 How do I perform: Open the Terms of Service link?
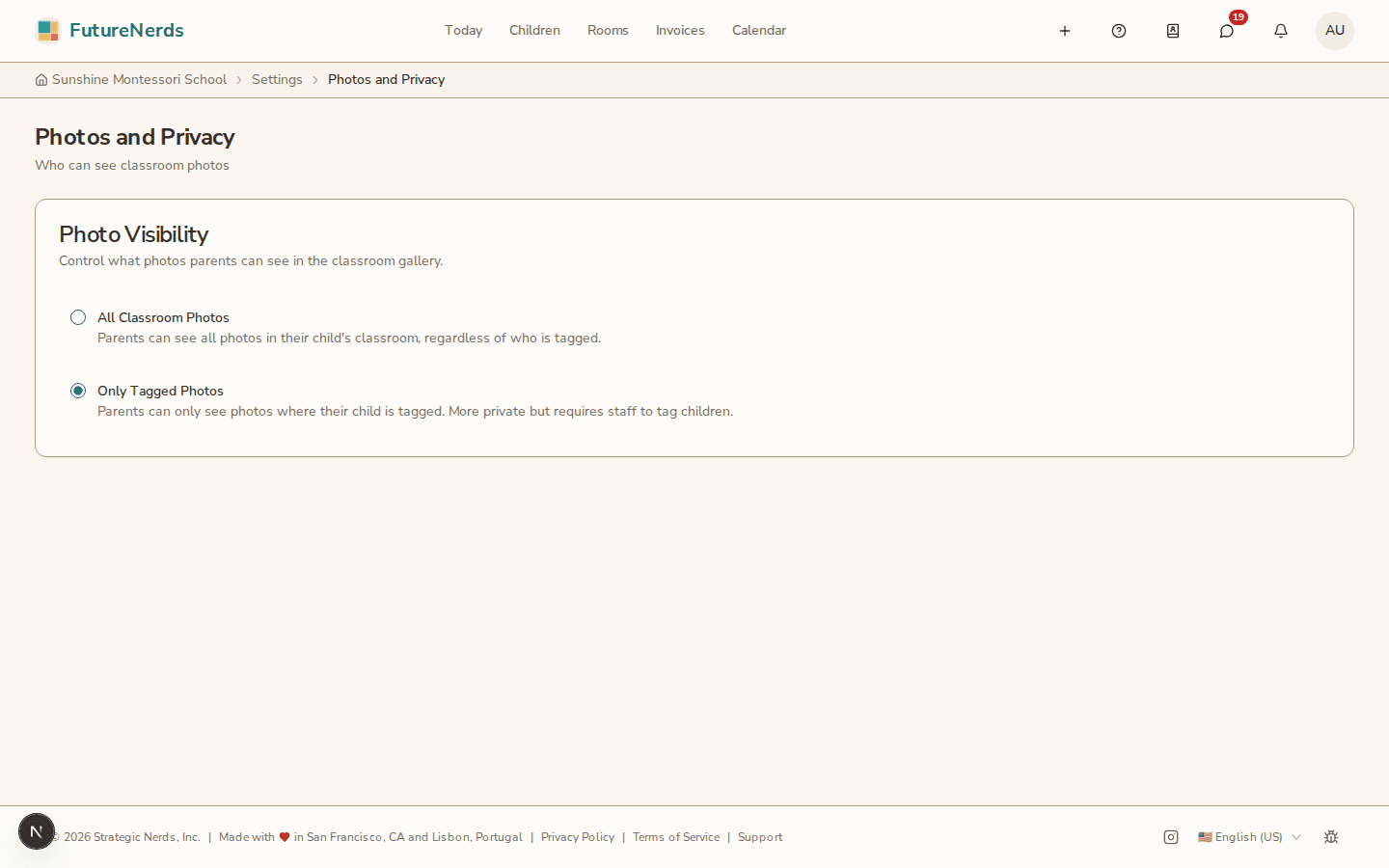coord(676,837)
